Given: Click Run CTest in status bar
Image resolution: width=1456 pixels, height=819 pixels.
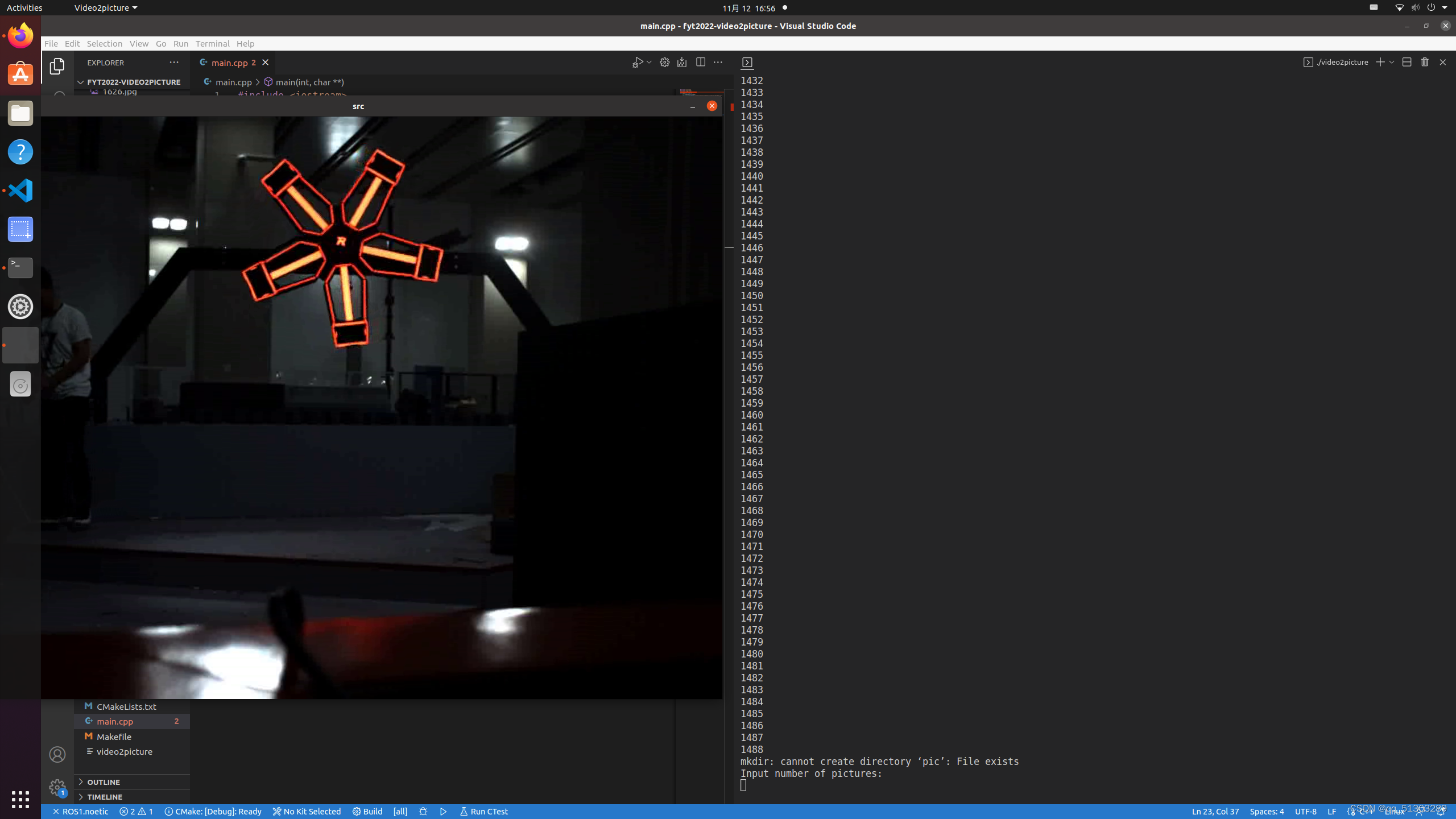Looking at the screenshot, I should pos(484,812).
